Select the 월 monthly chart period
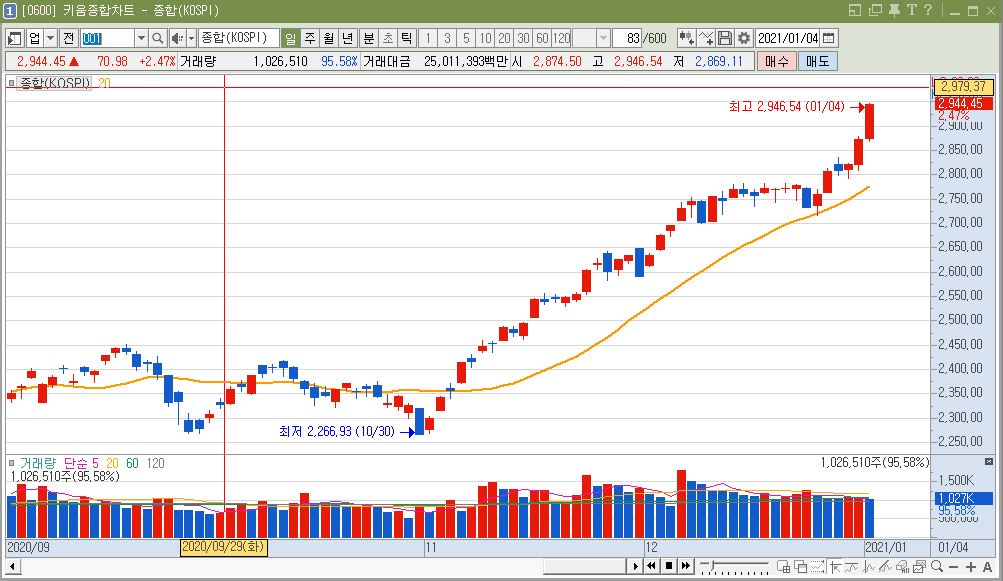Image resolution: width=1003 pixels, height=581 pixels. point(329,38)
